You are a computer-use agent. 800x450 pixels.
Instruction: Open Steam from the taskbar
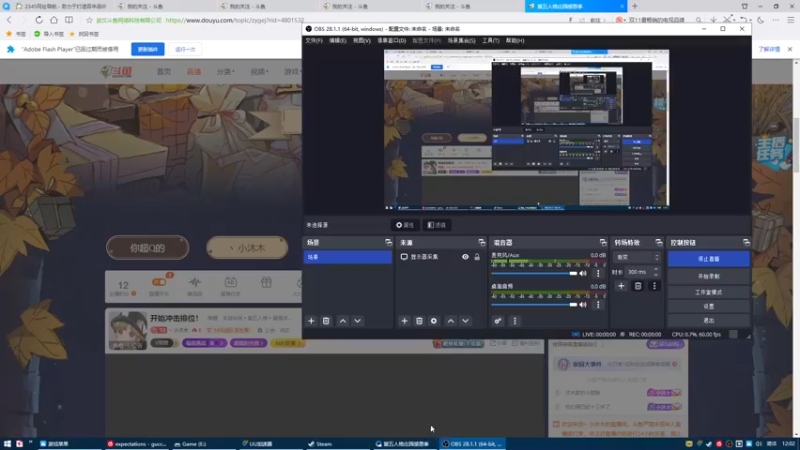coord(320,444)
